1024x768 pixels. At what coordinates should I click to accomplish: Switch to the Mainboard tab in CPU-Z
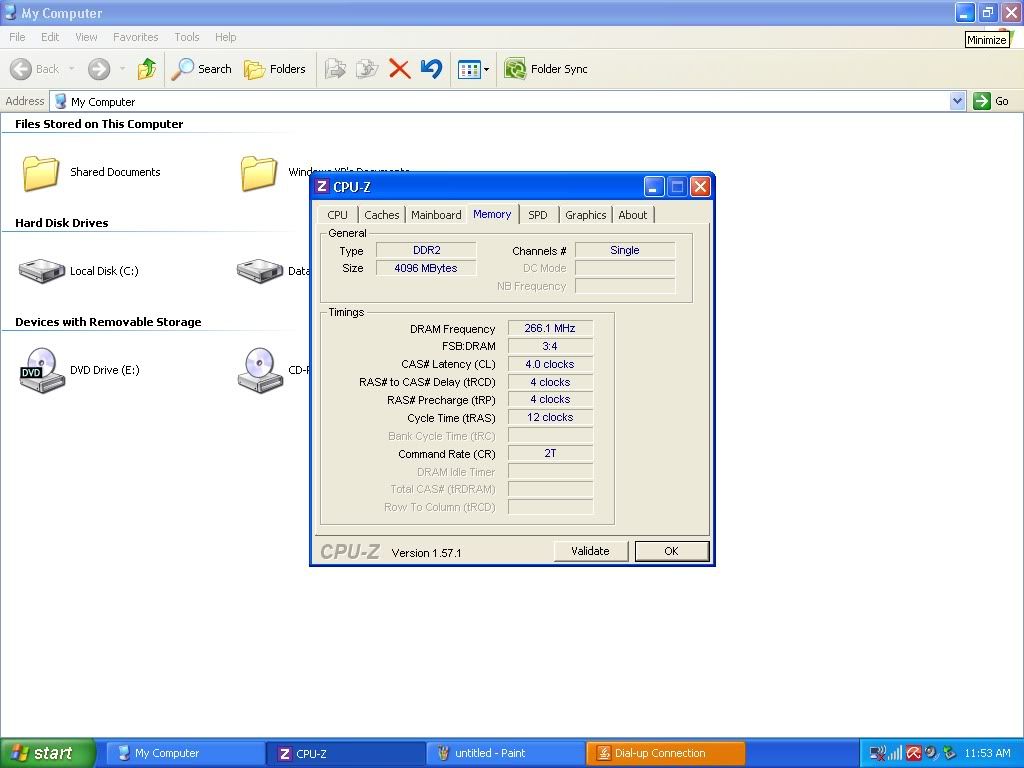(x=436, y=215)
